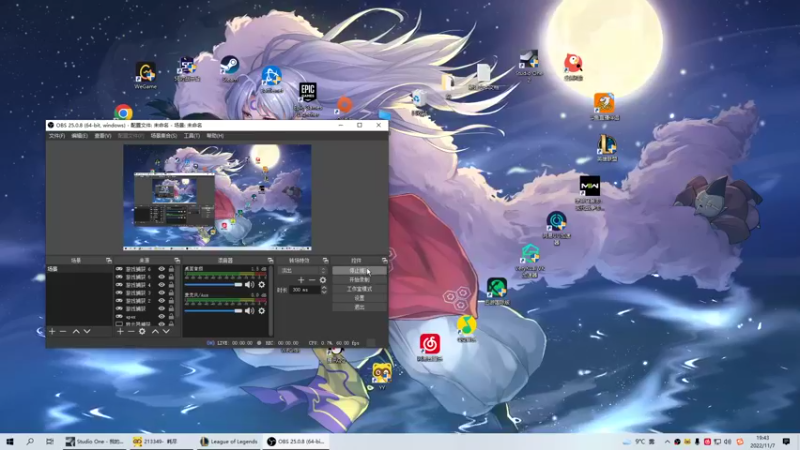Open the 查看(V) menu
This screenshot has width=800, height=450.
click(103, 136)
